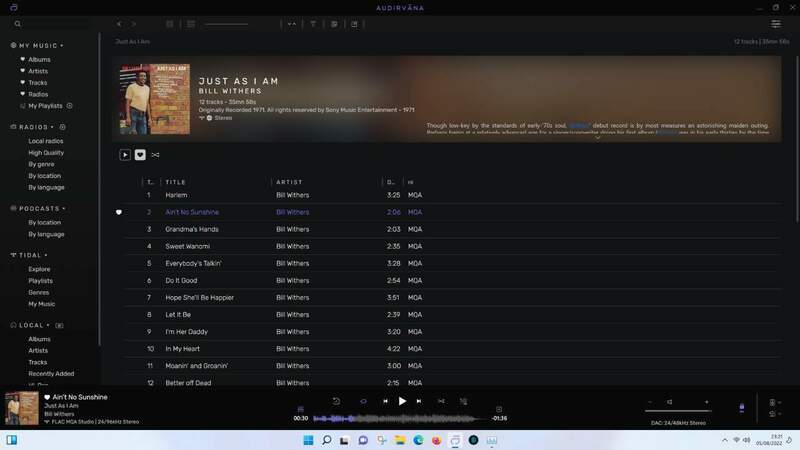Seek within the playback waveform
Screen dimensions: 800x450
(400, 418)
